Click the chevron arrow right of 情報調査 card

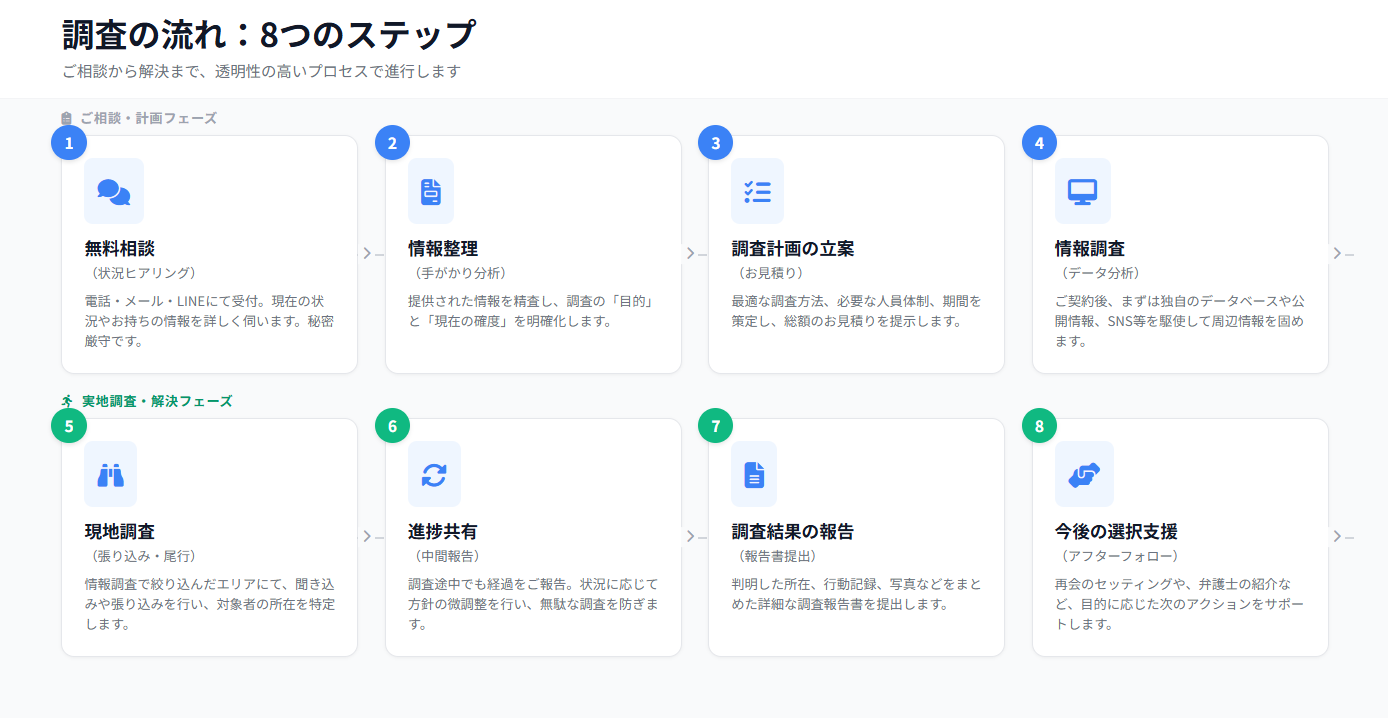[x=1337, y=254]
